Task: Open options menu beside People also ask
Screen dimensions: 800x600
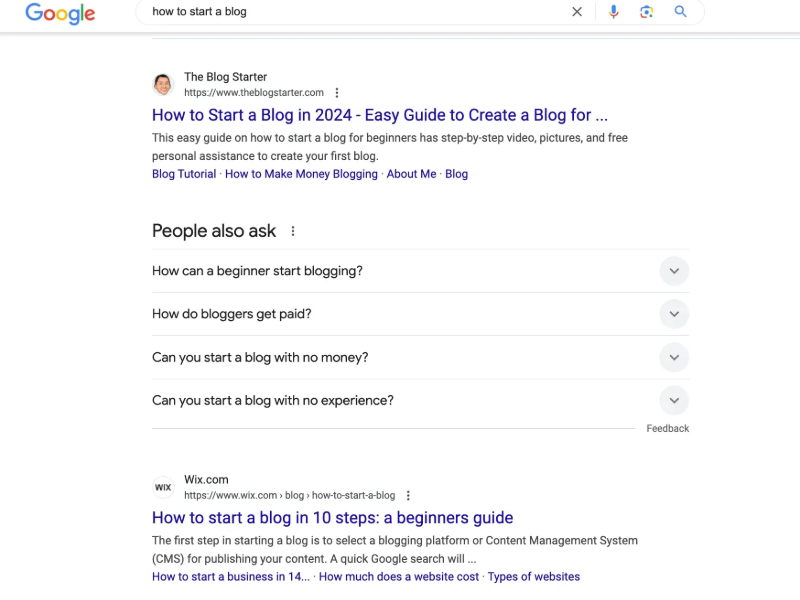Action: click(x=293, y=231)
